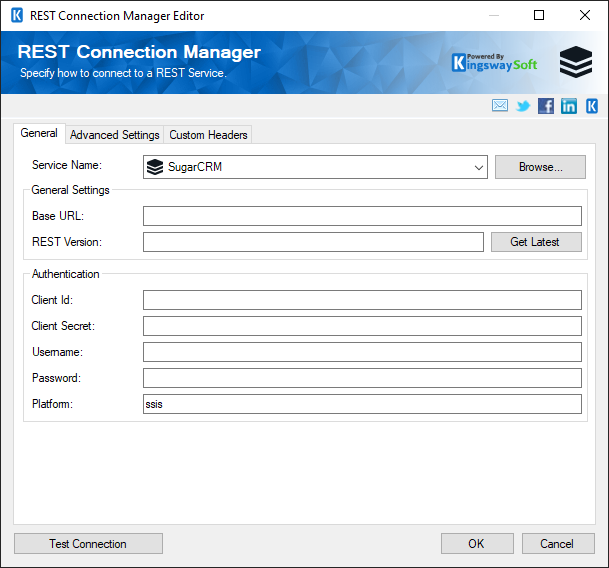The width and height of the screenshot is (609, 568).
Task: Switch to the General tab
Action: [39, 133]
